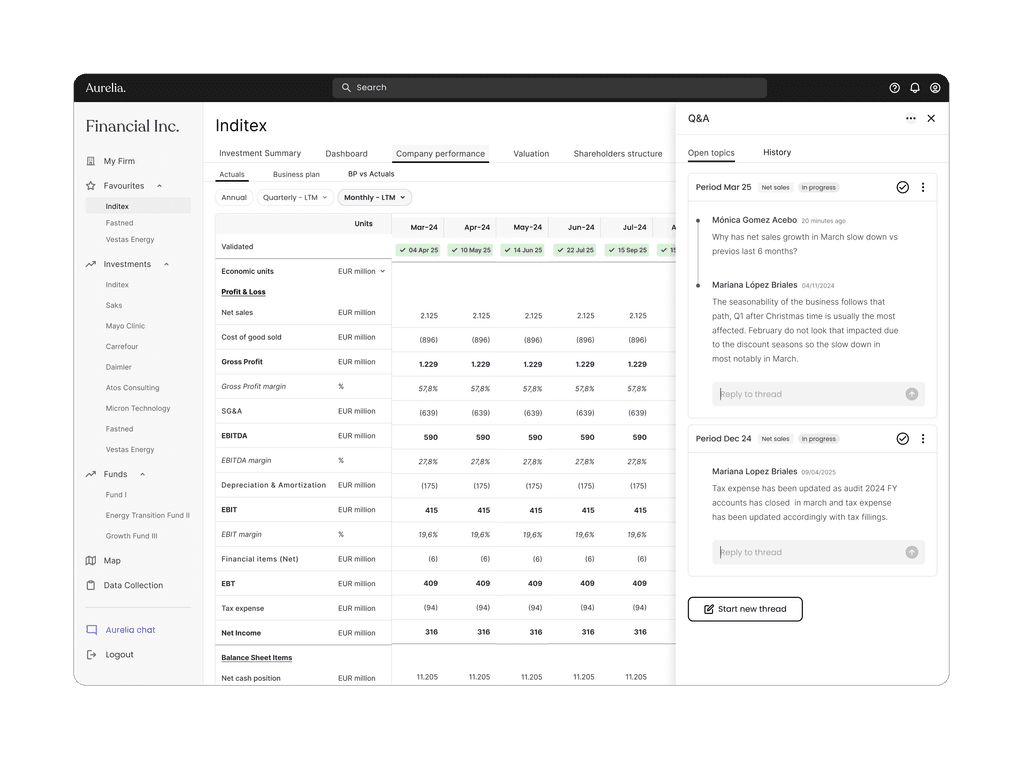Mark Period Mar 25 thread as resolved
The width and height of the screenshot is (1024, 760).
[902, 187]
